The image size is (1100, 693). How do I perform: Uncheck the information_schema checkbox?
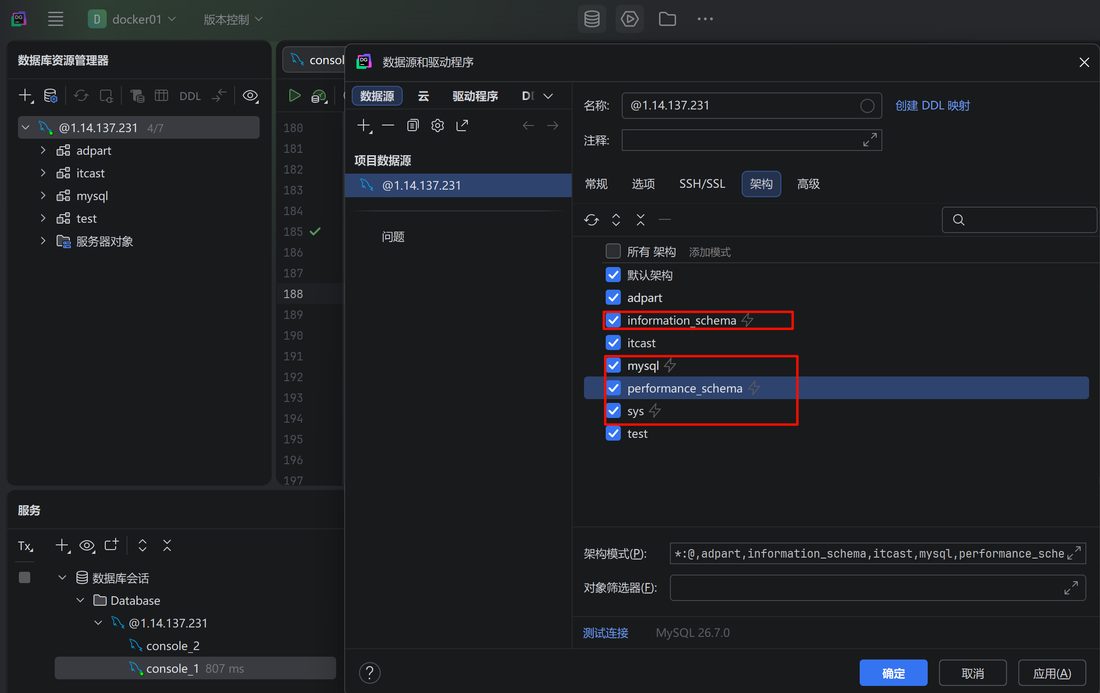[613, 320]
